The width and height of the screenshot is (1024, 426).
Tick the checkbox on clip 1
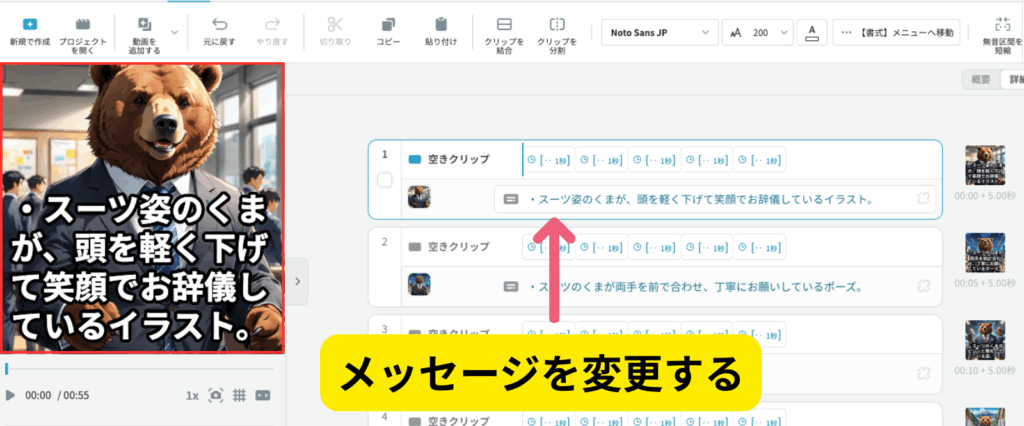385,180
